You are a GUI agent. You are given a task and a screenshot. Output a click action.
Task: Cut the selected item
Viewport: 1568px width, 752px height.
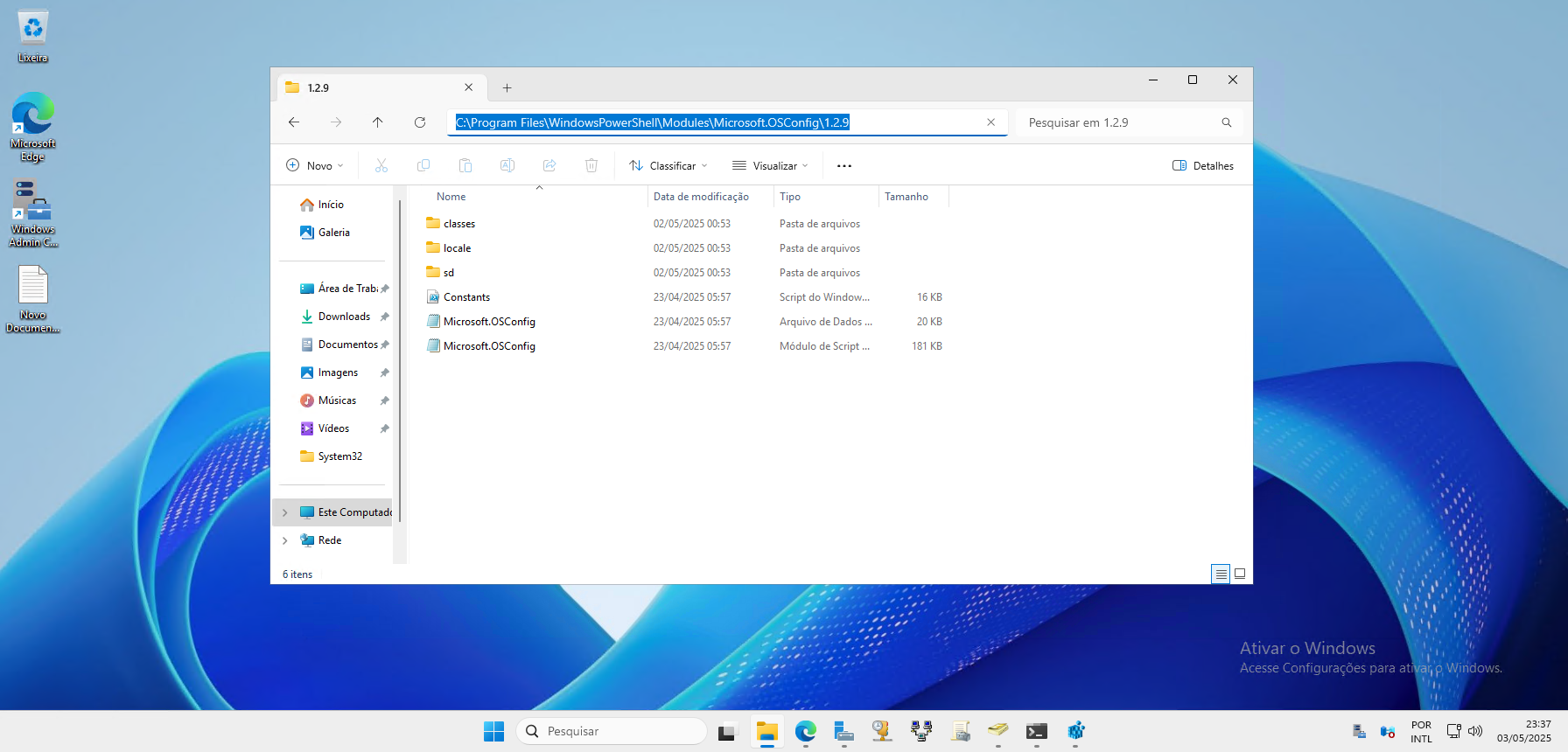tap(381, 165)
